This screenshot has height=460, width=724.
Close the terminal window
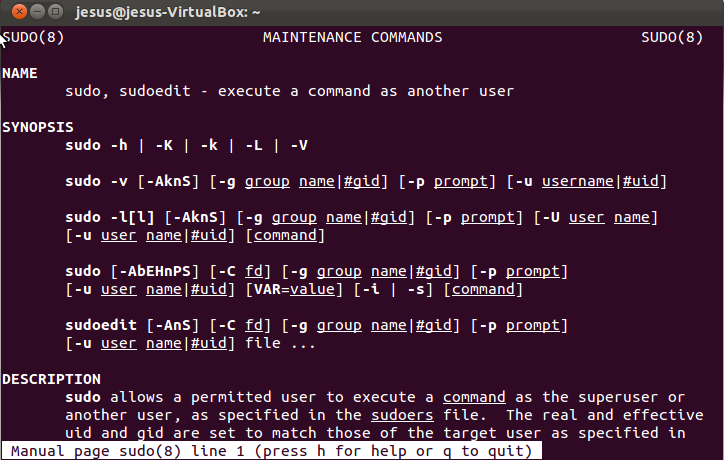13,12
